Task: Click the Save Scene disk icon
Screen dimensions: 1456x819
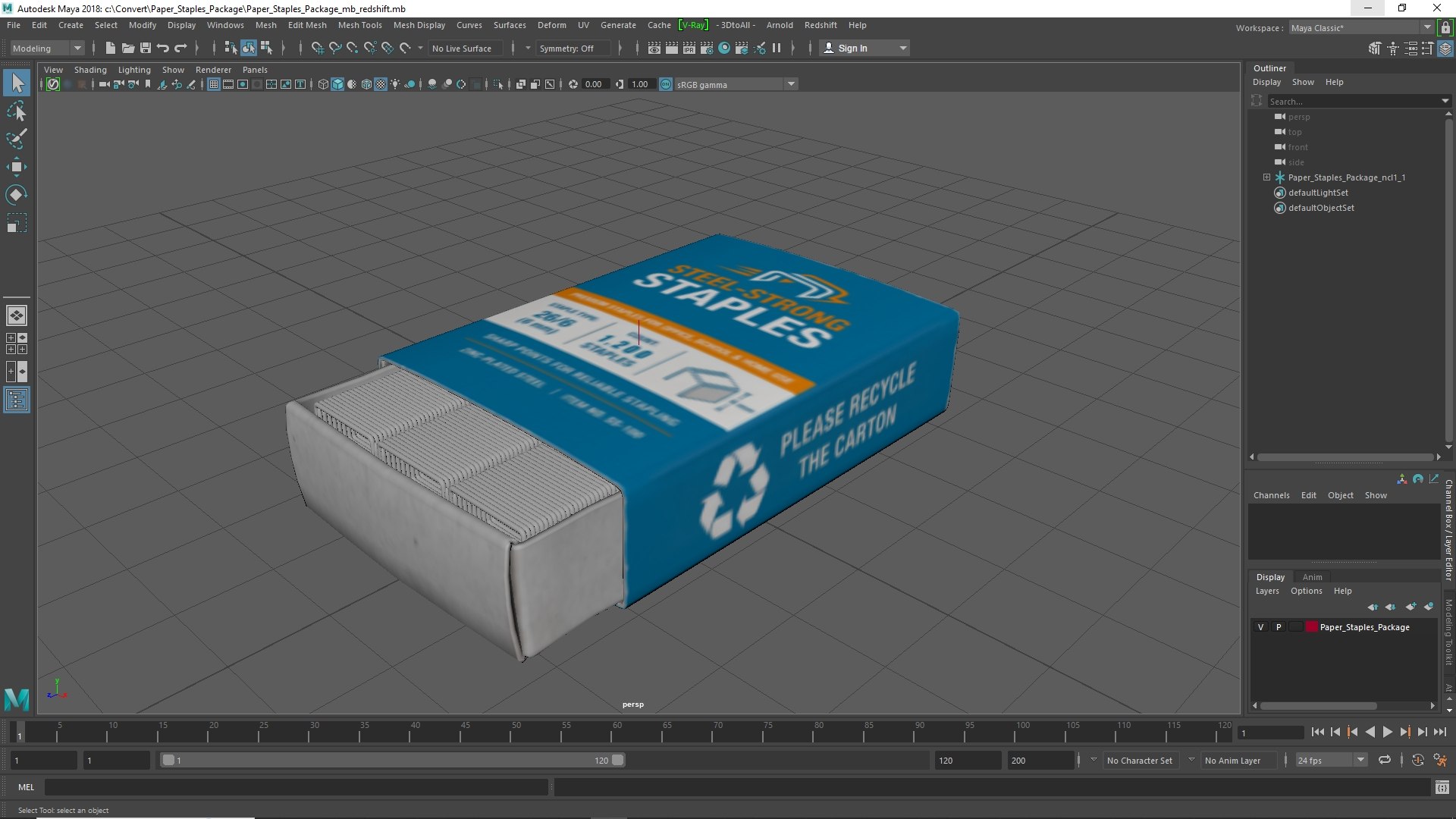Action: [x=146, y=48]
